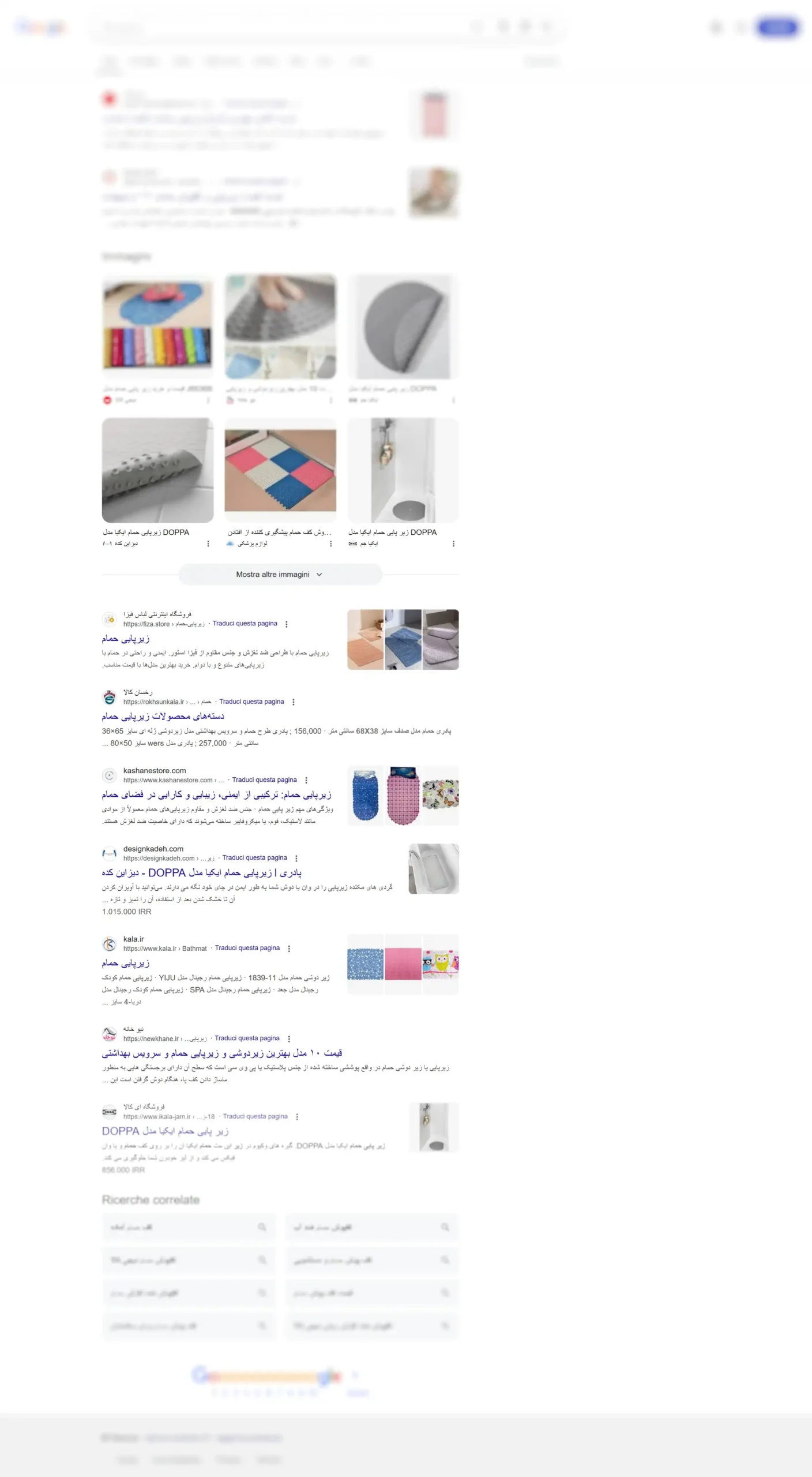Click the kala.ir site favicon
The image size is (812, 1477).
pyautogui.click(x=109, y=944)
